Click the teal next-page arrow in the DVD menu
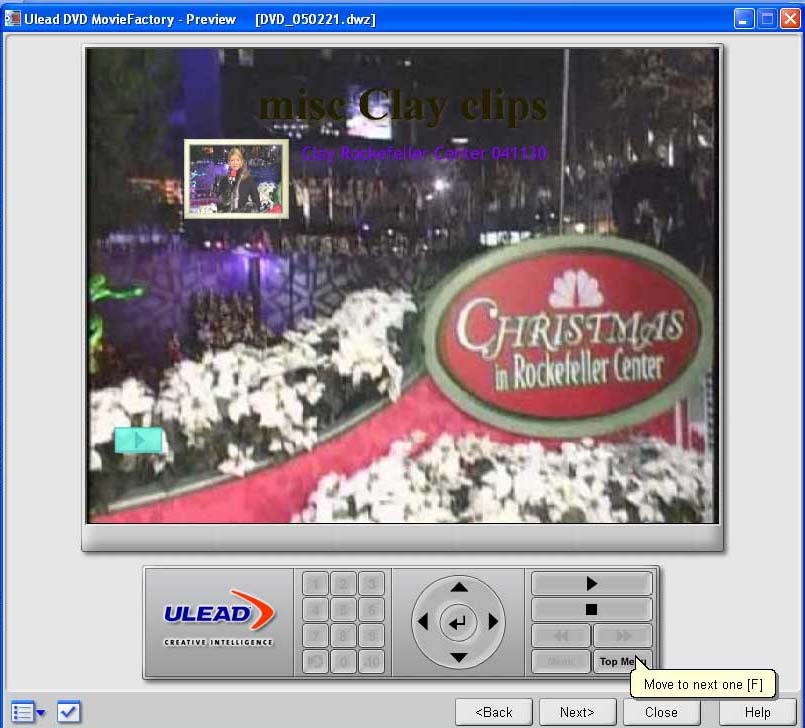805x728 pixels. 138,440
